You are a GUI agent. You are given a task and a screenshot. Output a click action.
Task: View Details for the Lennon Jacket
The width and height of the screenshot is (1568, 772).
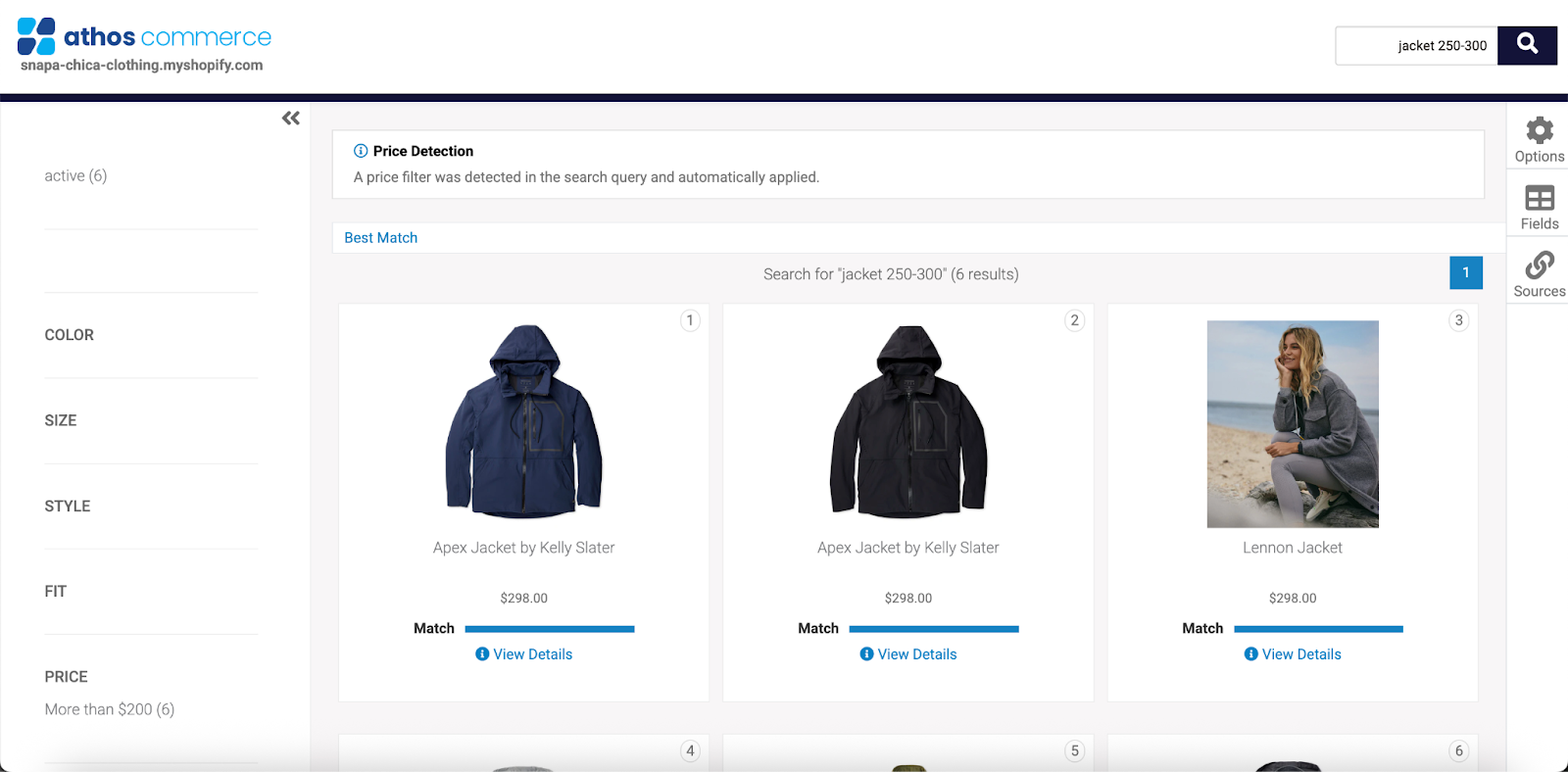(x=1293, y=654)
